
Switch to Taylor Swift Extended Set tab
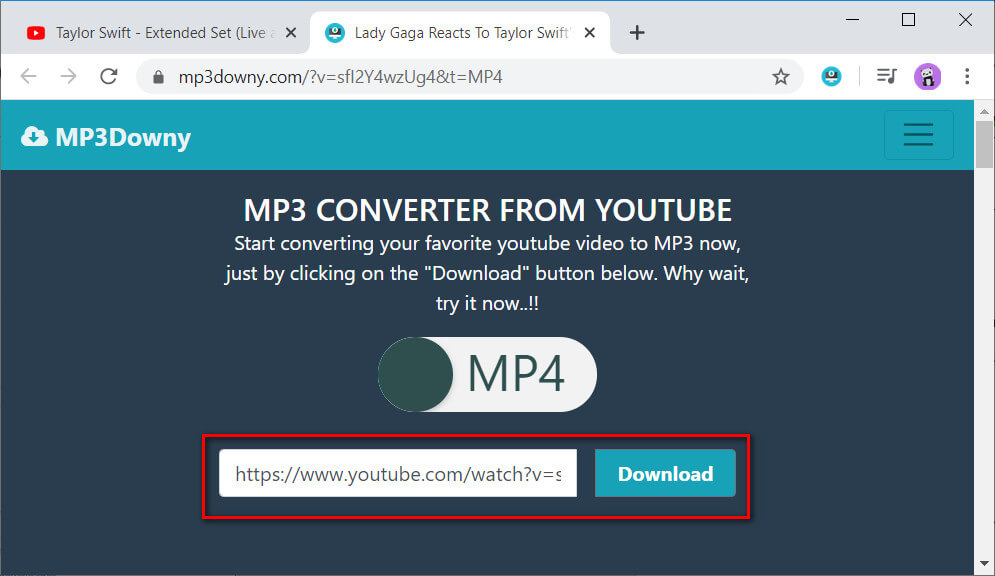(155, 32)
